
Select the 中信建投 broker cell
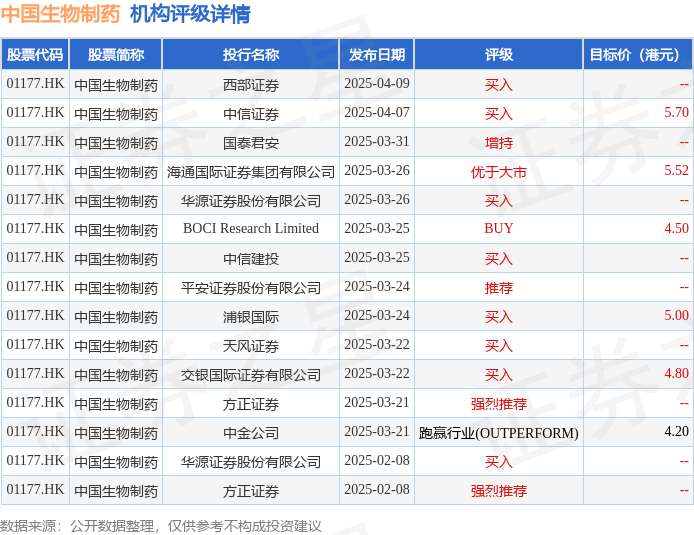[251, 258]
